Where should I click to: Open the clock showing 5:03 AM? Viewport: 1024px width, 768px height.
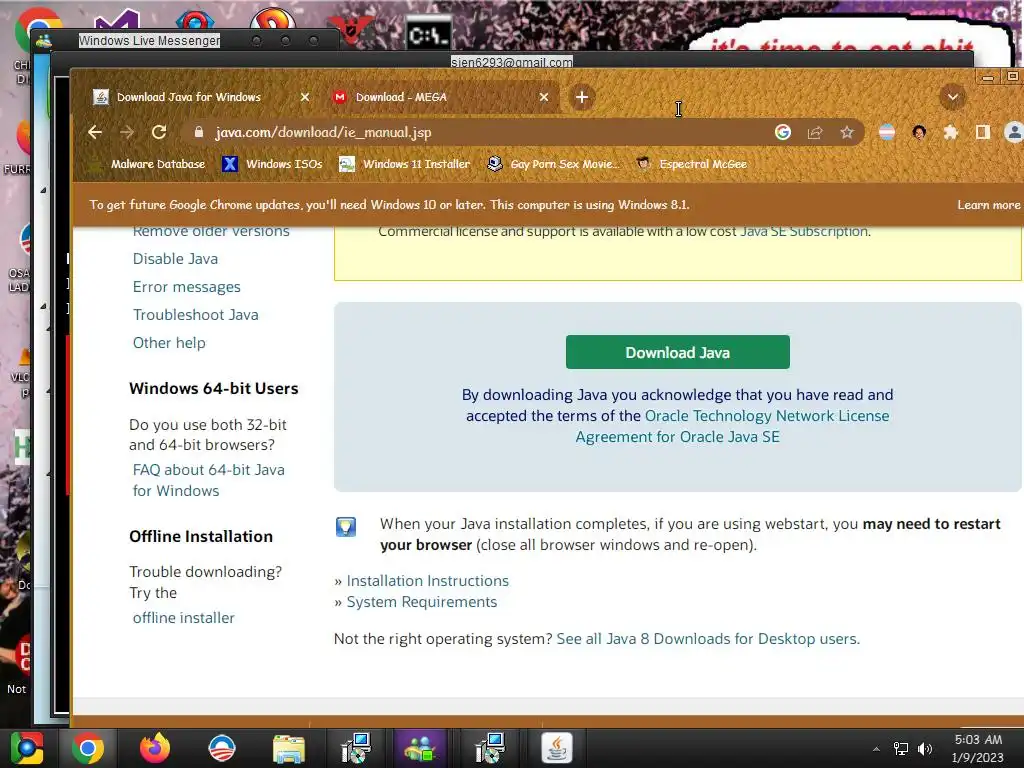[x=978, y=748]
